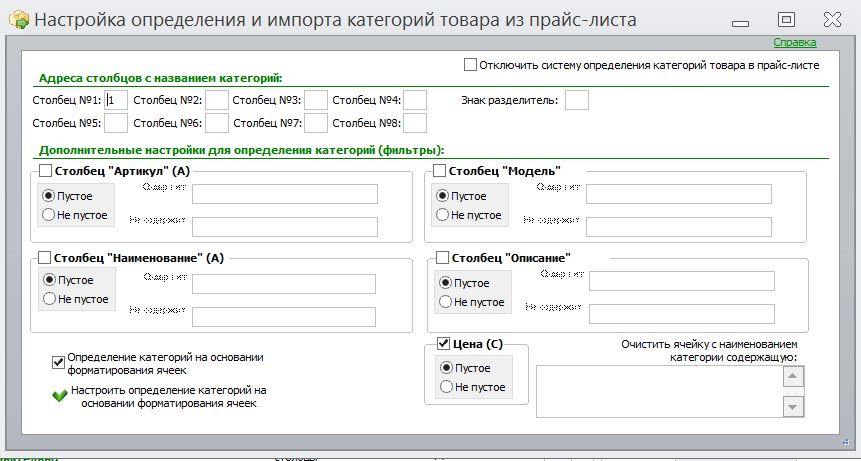The height and width of the screenshot is (461, 861).
Task: Click the 'Не содержит' field in the Описание group
Action: (682, 314)
